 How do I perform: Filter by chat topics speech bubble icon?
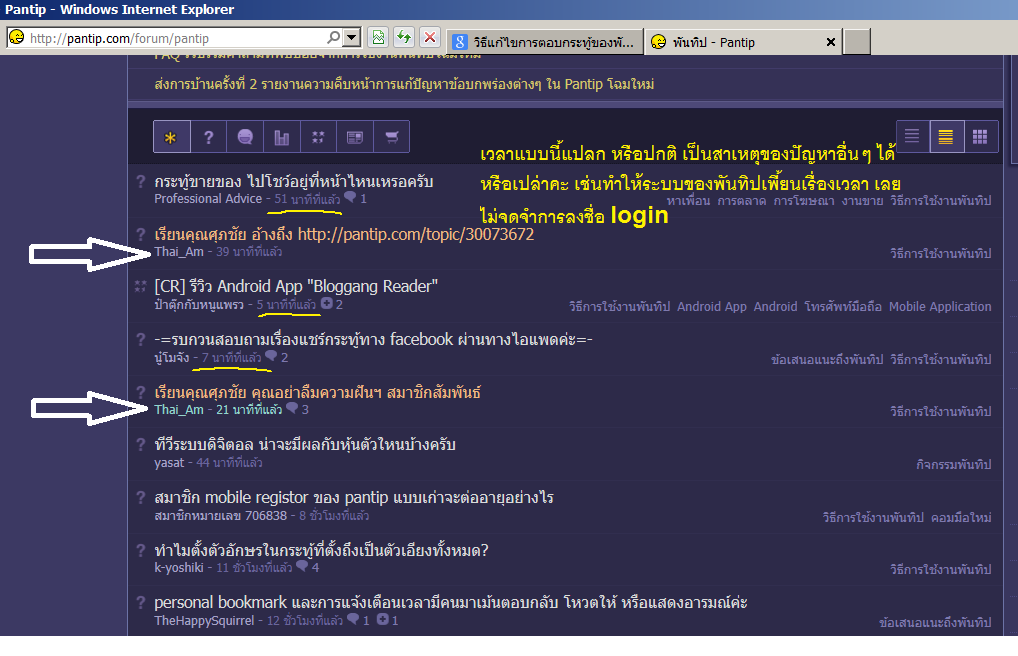click(x=245, y=137)
